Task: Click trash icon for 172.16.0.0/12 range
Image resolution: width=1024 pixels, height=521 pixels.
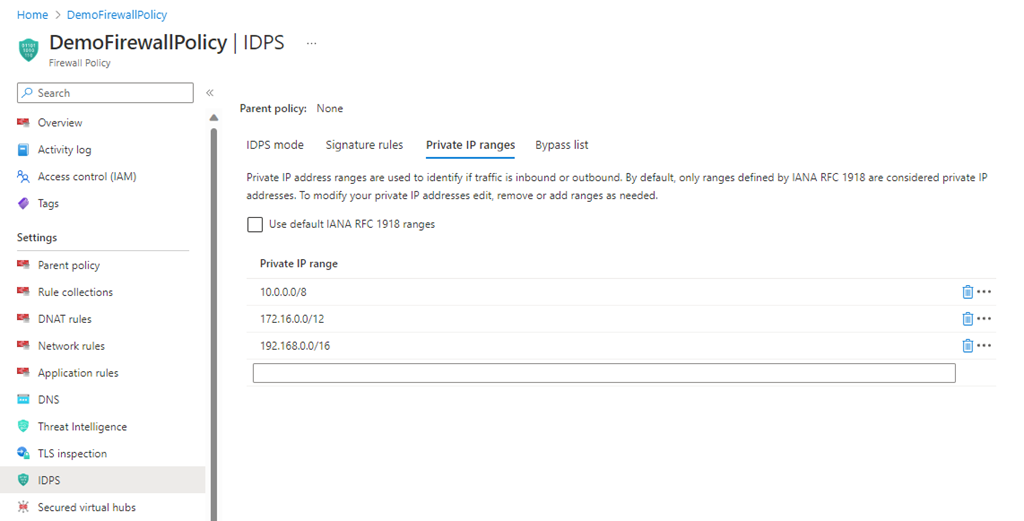Action: click(x=967, y=319)
